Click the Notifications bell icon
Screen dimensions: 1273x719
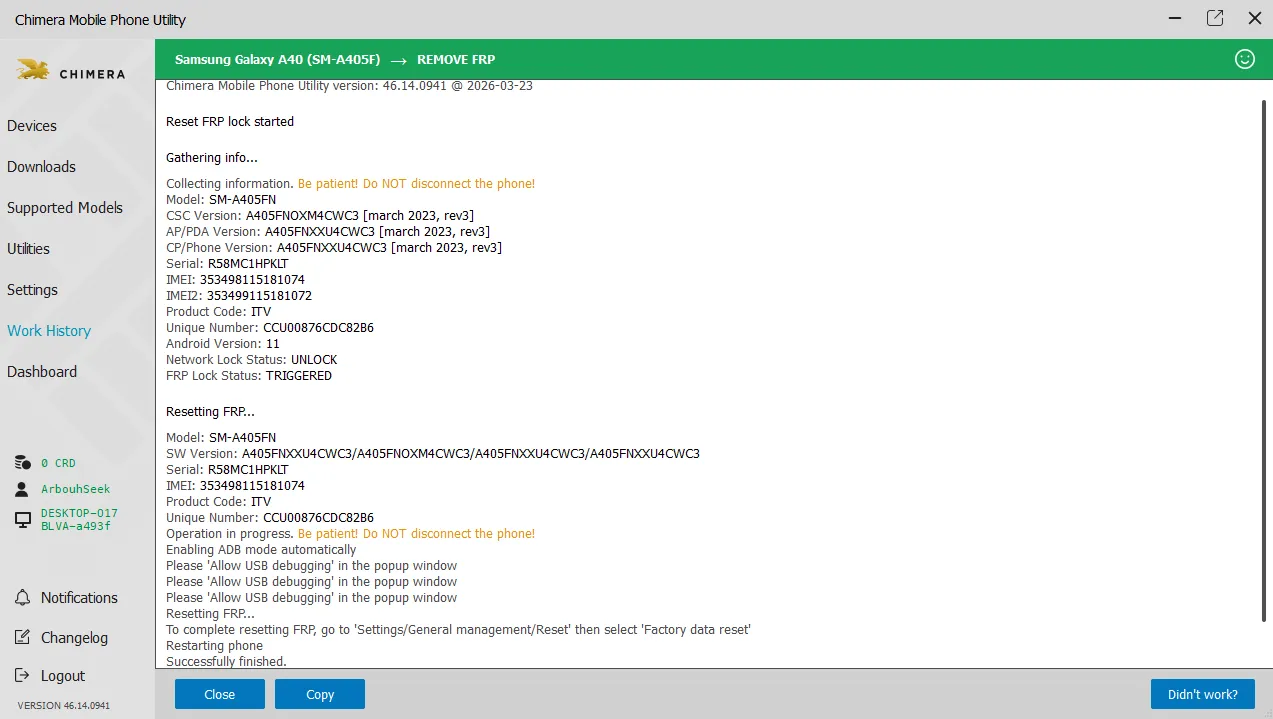pos(22,598)
